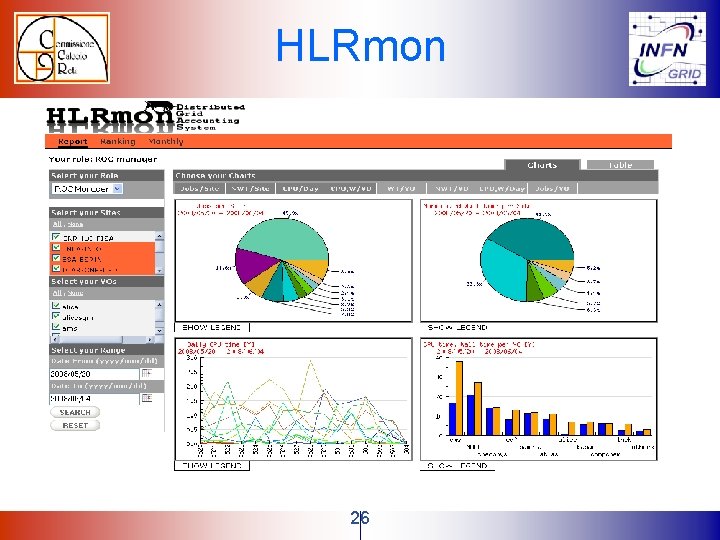Select All VOs link
This screenshot has width=720, height=540.
click(56, 293)
